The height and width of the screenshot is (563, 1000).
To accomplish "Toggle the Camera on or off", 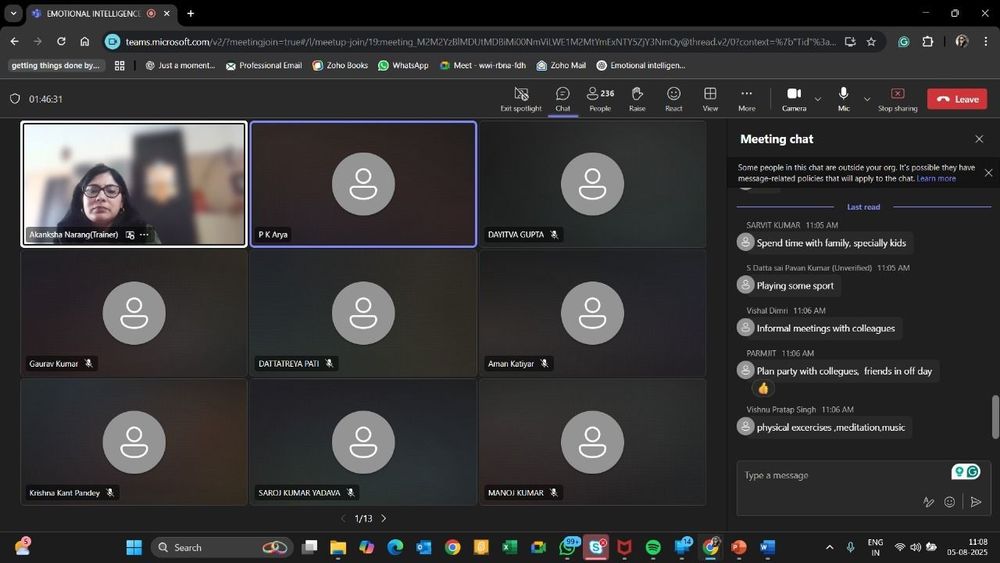I will tap(794, 98).
